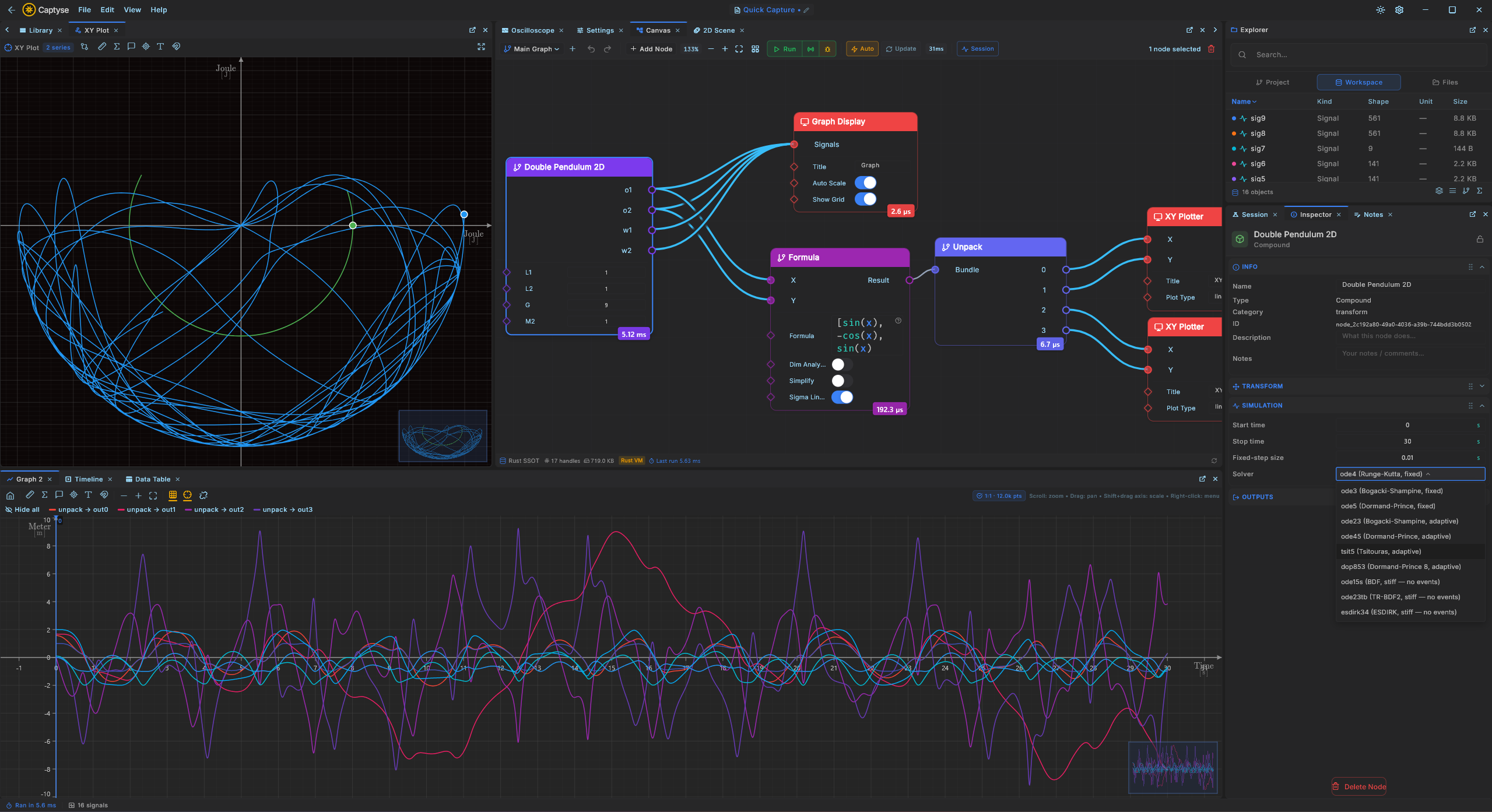The image size is (1492, 812).
Task: Click the text tool icon in XY Plot toolbar
Action: click(160, 47)
